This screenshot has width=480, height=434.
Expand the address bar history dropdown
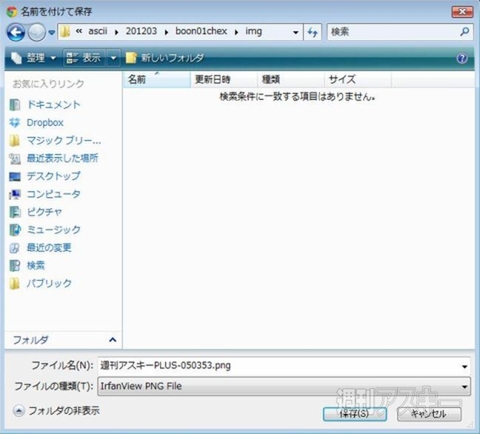[x=295, y=32]
